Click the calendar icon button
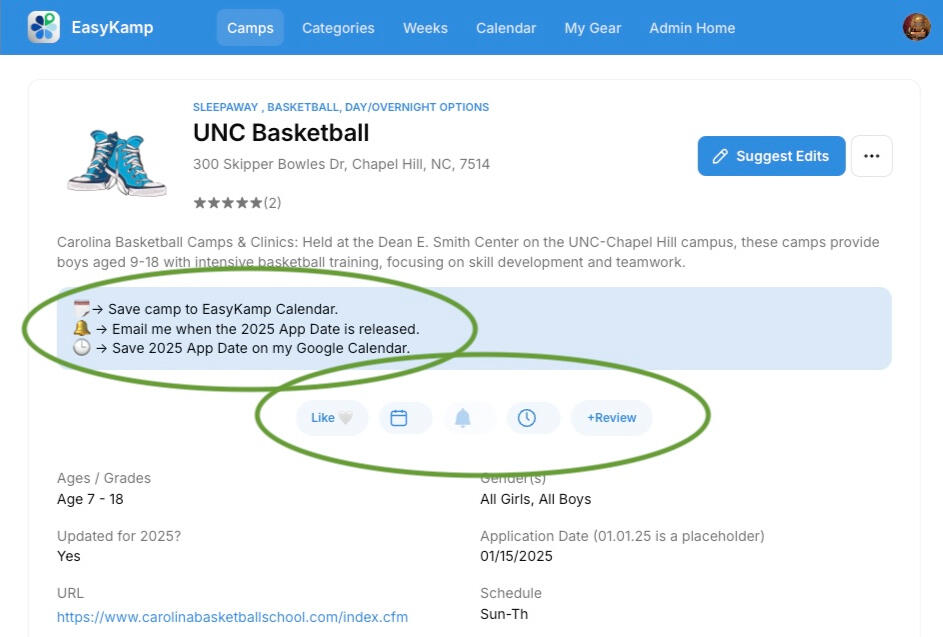This screenshot has width=943, height=637. click(399, 418)
